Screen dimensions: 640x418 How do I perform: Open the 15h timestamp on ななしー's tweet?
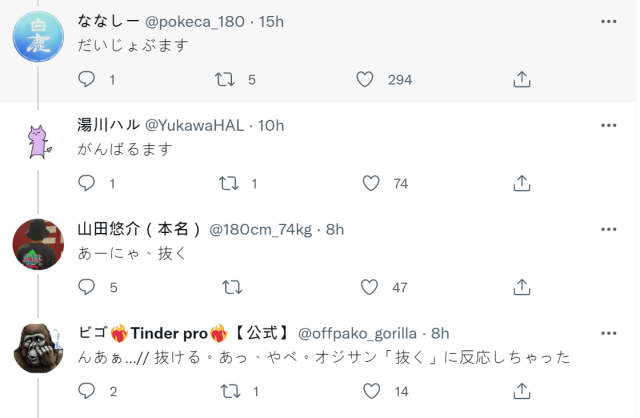[272, 21]
